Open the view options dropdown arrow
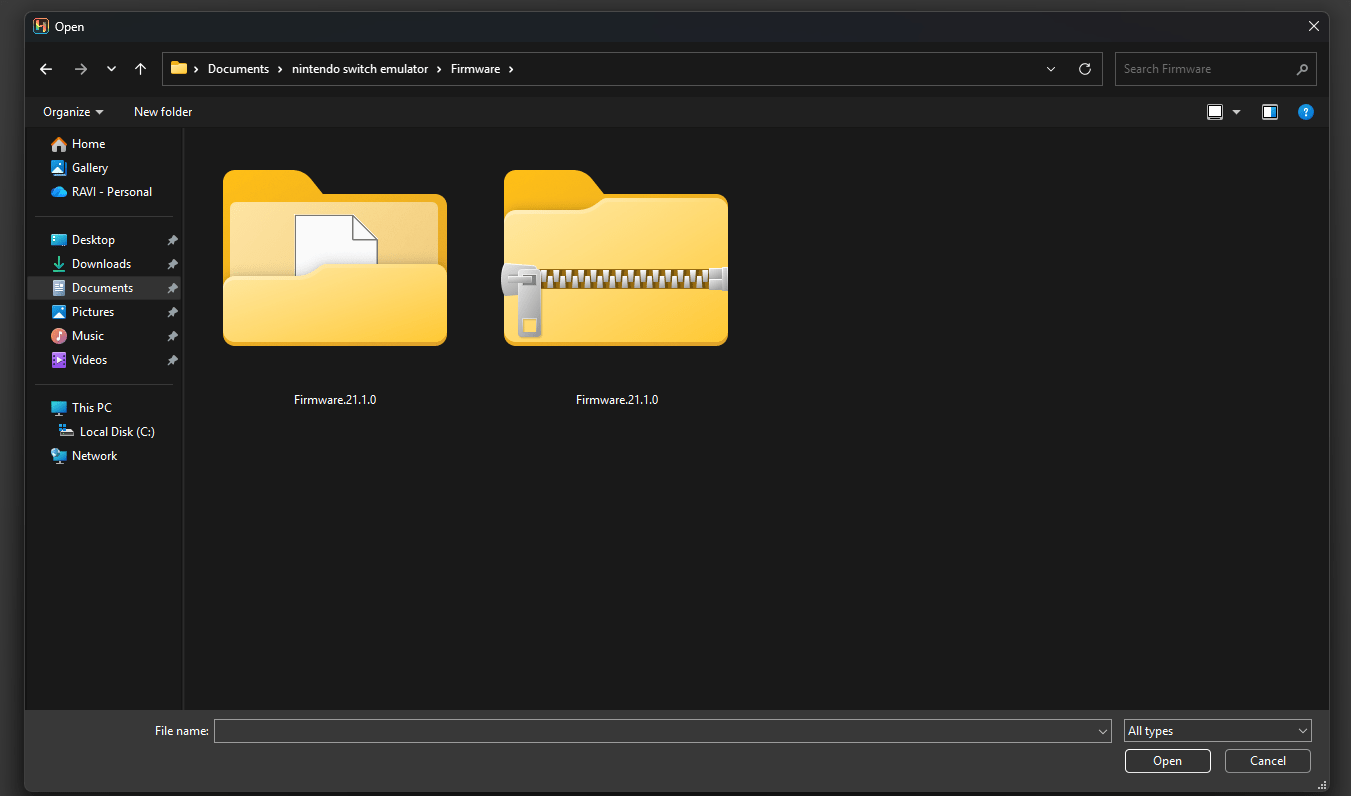The image size is (1351, 796). click(x=1236, y=111)
